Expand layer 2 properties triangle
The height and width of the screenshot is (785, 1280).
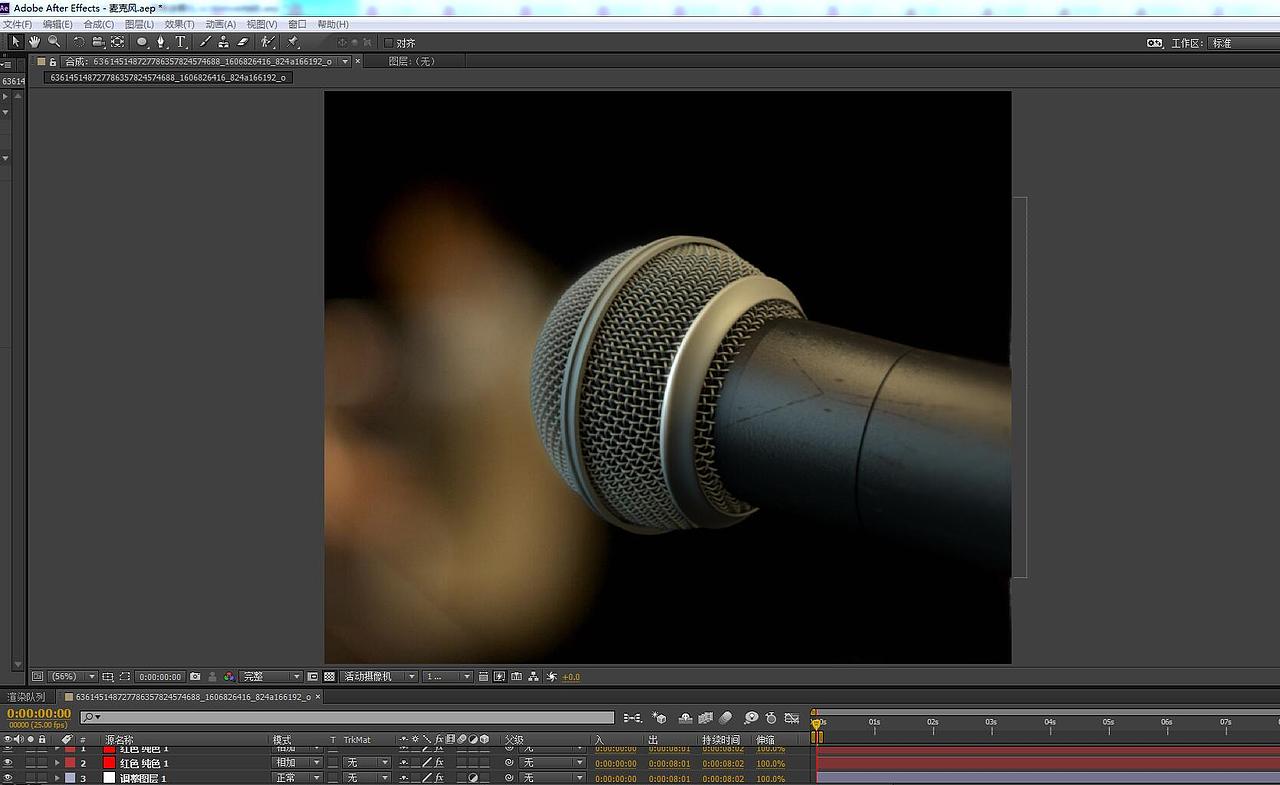(x=57, y=763)
